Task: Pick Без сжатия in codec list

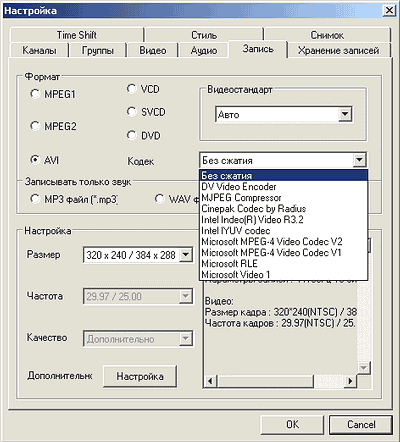Action: click(284, 175)
